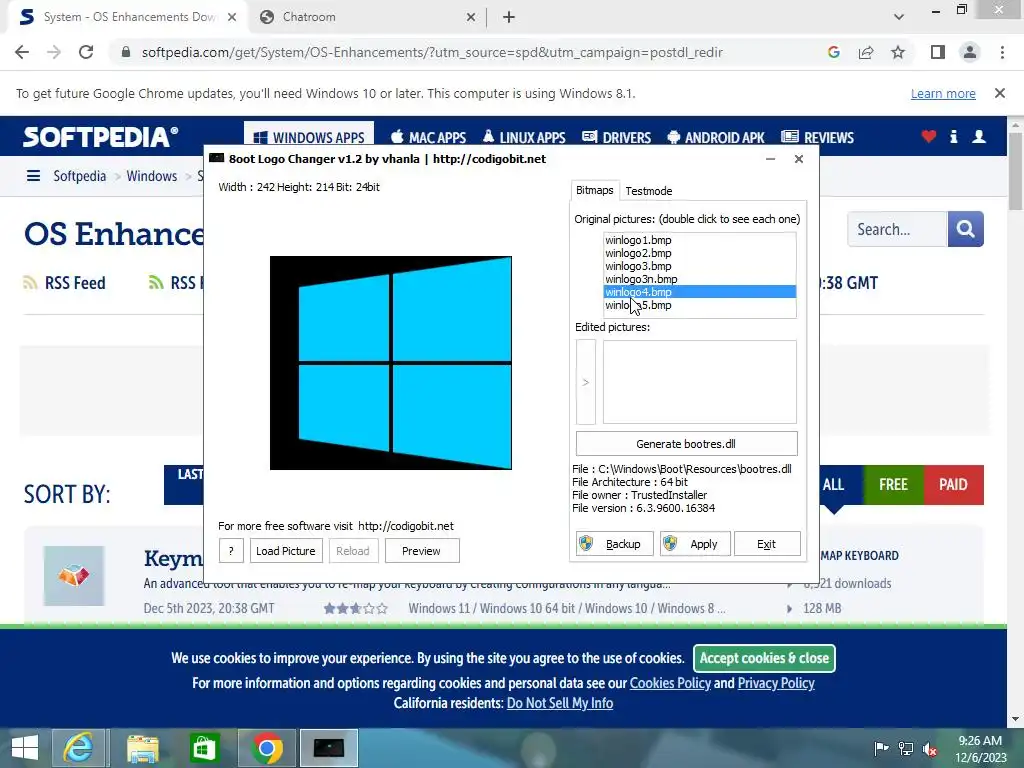This screenshot has width=1024, height=768.
Task: Click the RSS Feed orange icon
Action: 30,283
